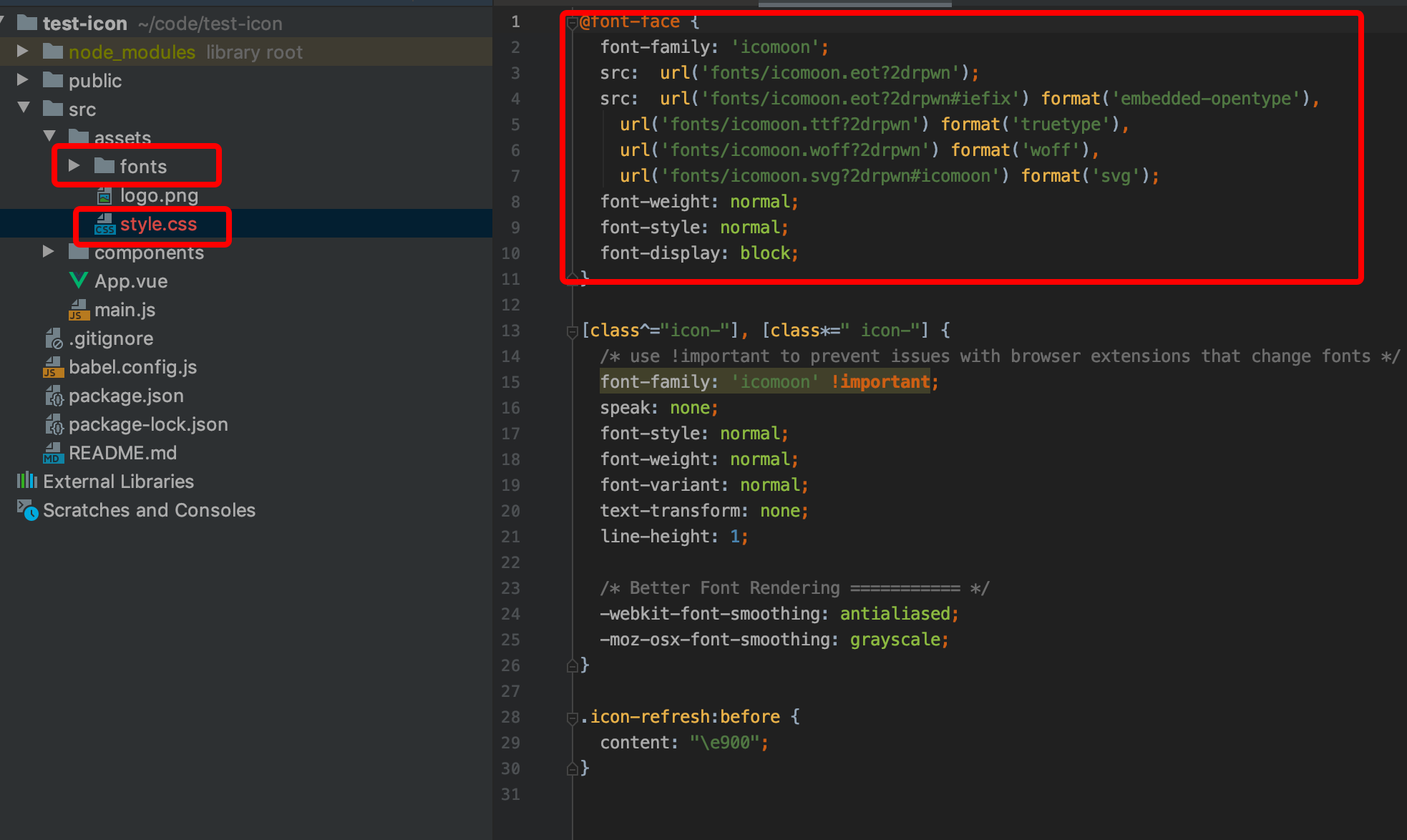Select babel.config.js in the project tree
The width and height of the screenshot is (1407, 840).
click(132, 367)
